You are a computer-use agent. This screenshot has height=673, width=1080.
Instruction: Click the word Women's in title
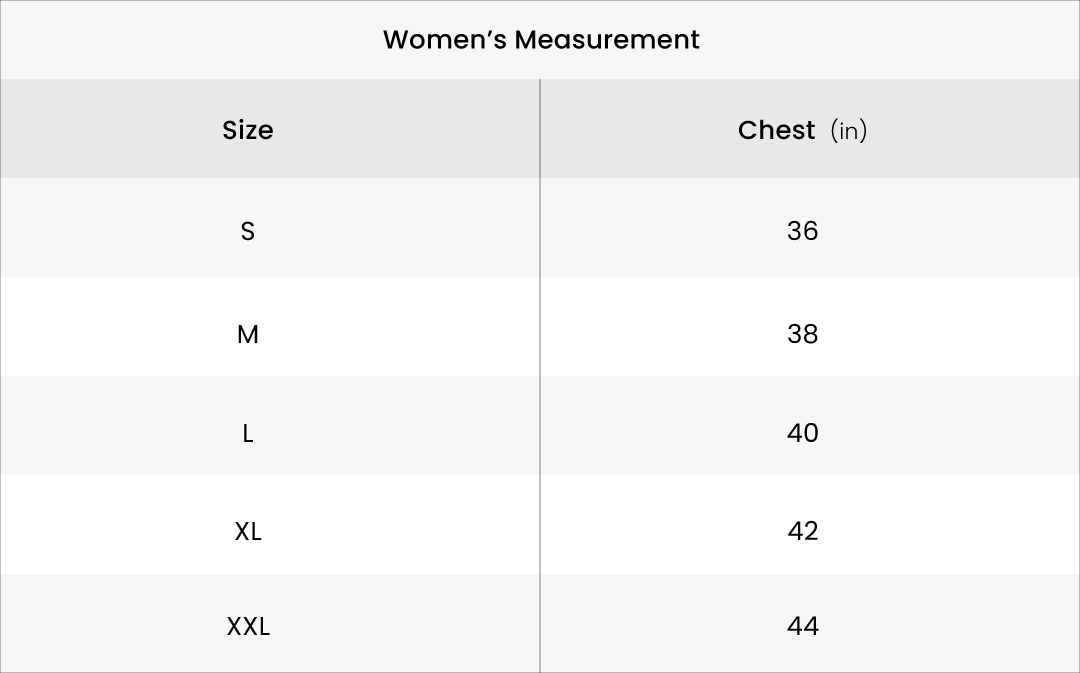tap(445, 40)
